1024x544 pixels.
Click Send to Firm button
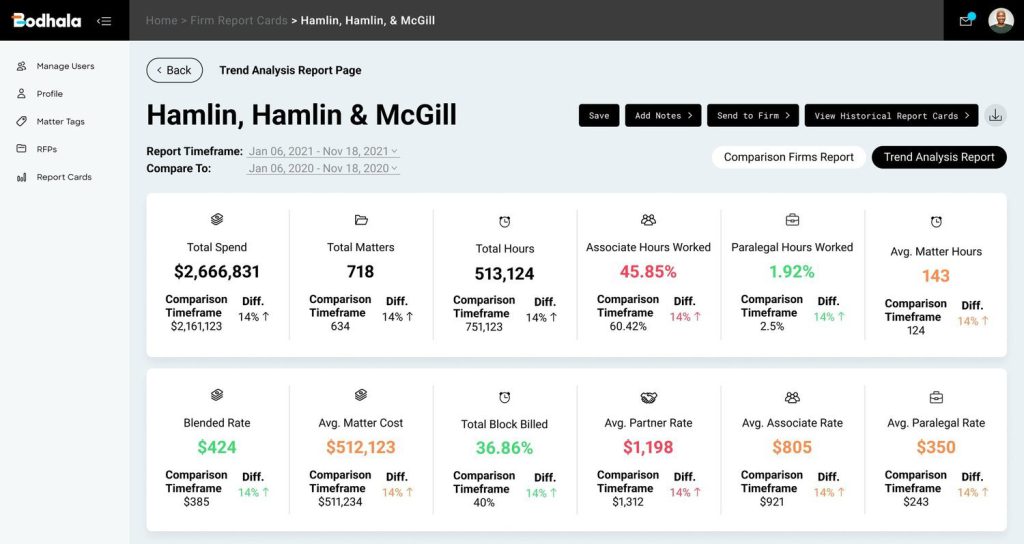pyautogui.click(x=753, y=116)
